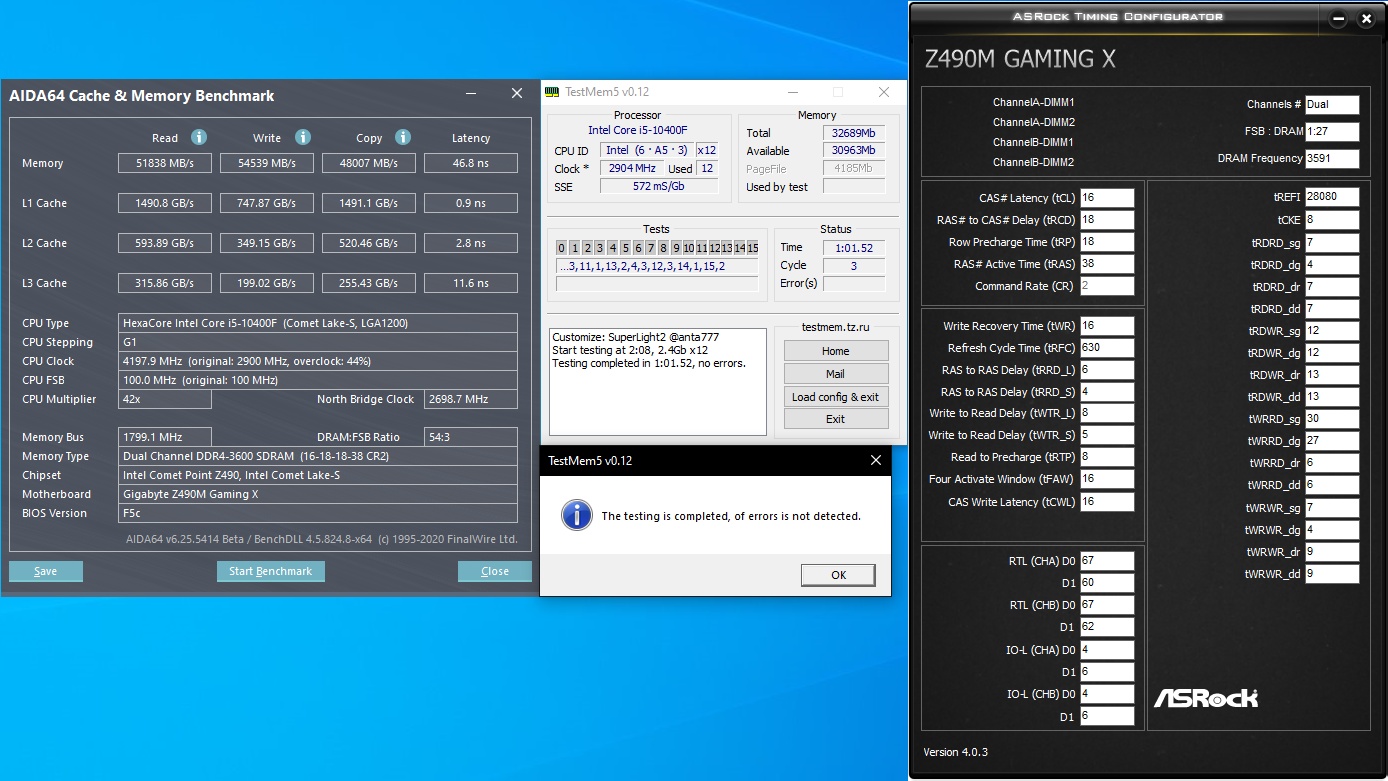Select the Channels # field showing Dual
The height and width of the screenshot is (781, 1388).
[1332, 104]
